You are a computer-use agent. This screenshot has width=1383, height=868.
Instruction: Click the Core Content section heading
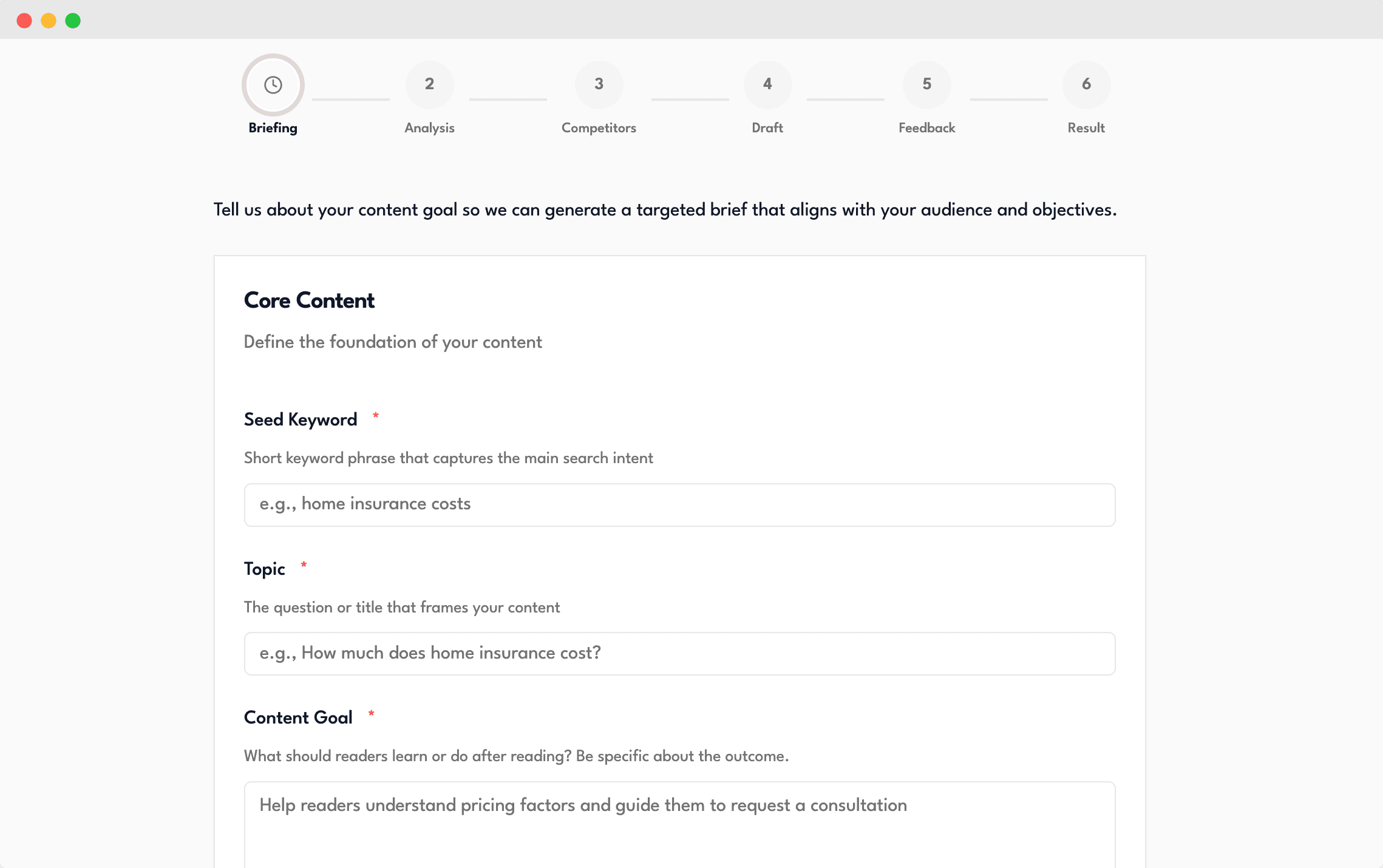point(309,300)
